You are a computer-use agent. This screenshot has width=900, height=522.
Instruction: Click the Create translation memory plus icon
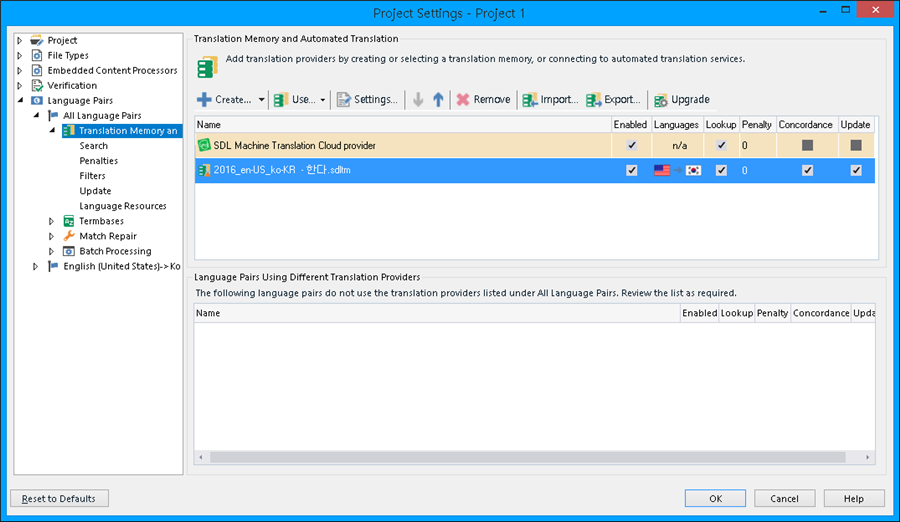(204, 99)
